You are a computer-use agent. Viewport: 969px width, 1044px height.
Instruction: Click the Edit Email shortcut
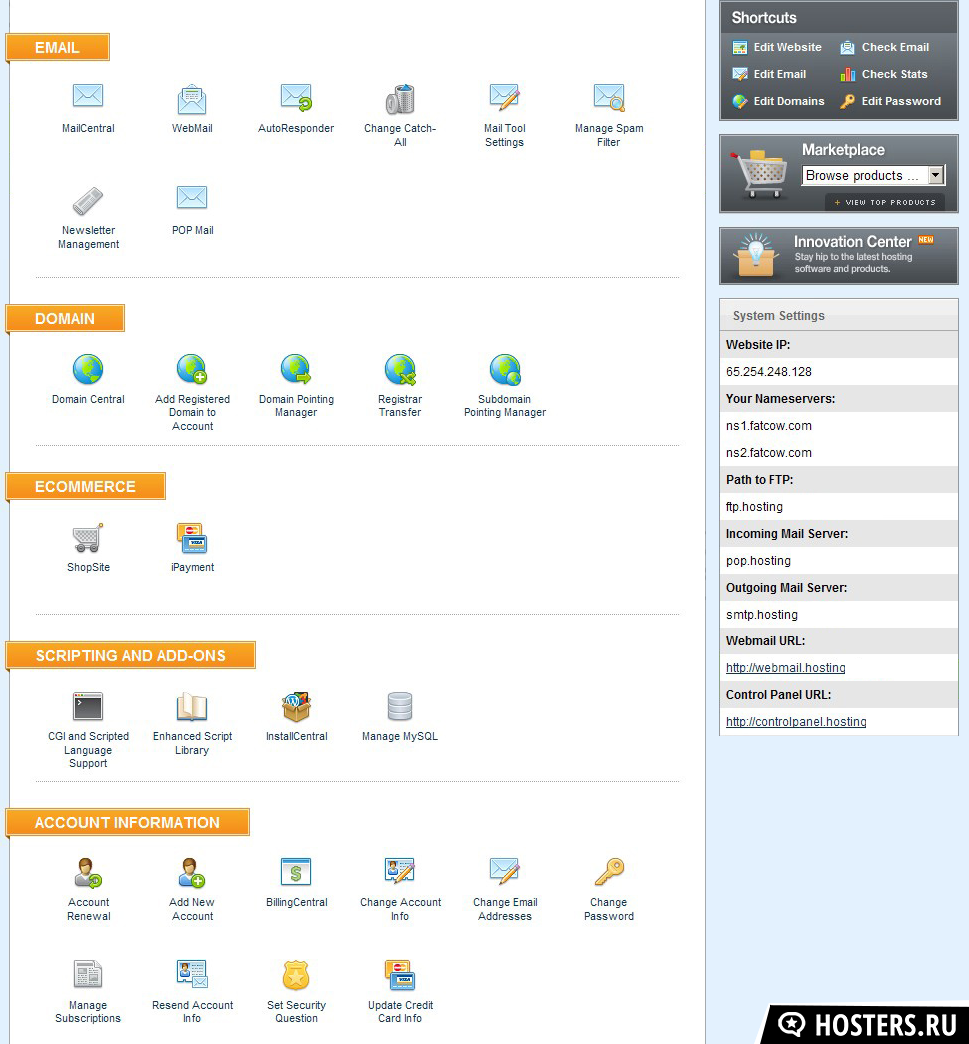click(x=769, y=74)
